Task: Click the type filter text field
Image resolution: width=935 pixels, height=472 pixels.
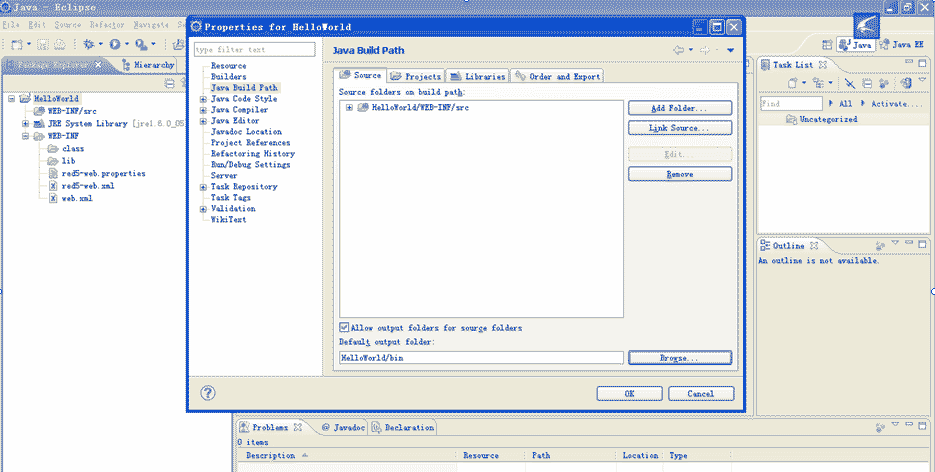Action: click(x=255, y=49)
